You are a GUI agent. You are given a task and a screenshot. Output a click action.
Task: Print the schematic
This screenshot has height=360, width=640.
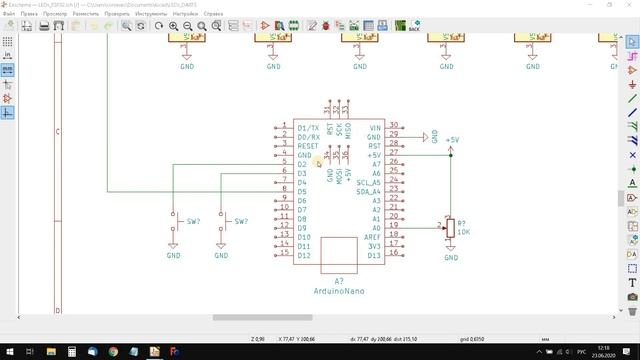coord(44,26)
